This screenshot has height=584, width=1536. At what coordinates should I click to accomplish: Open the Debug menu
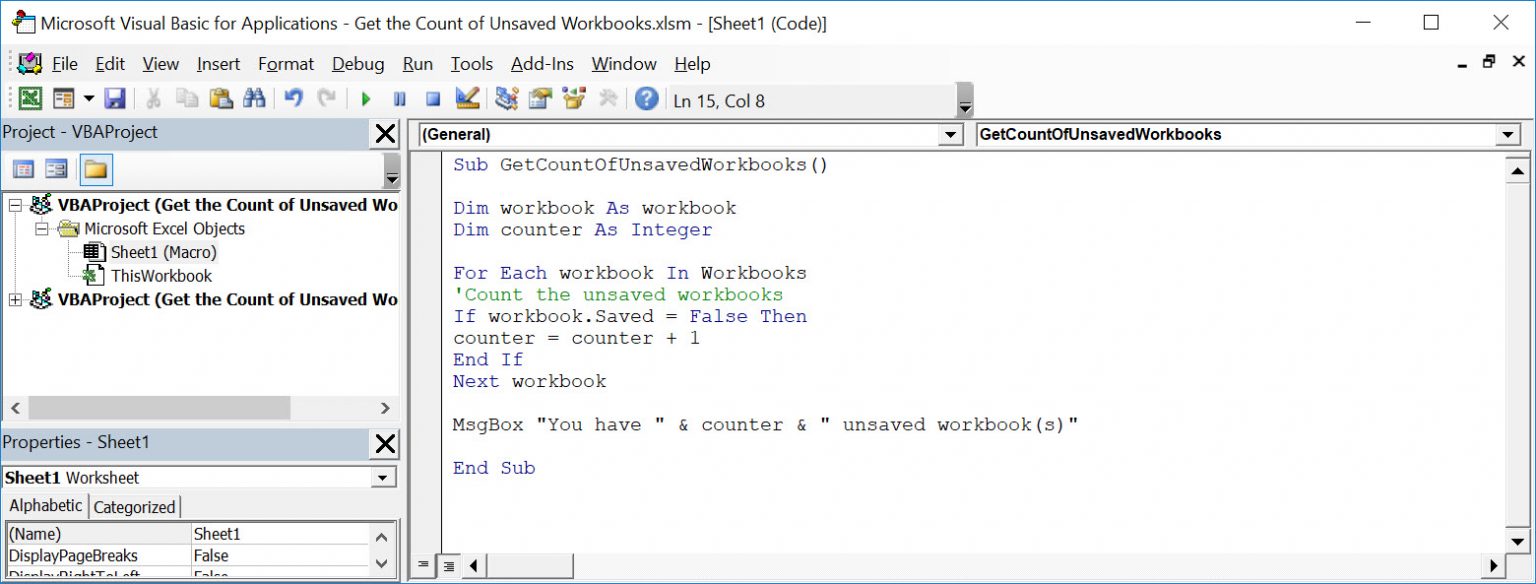(358, 64)
